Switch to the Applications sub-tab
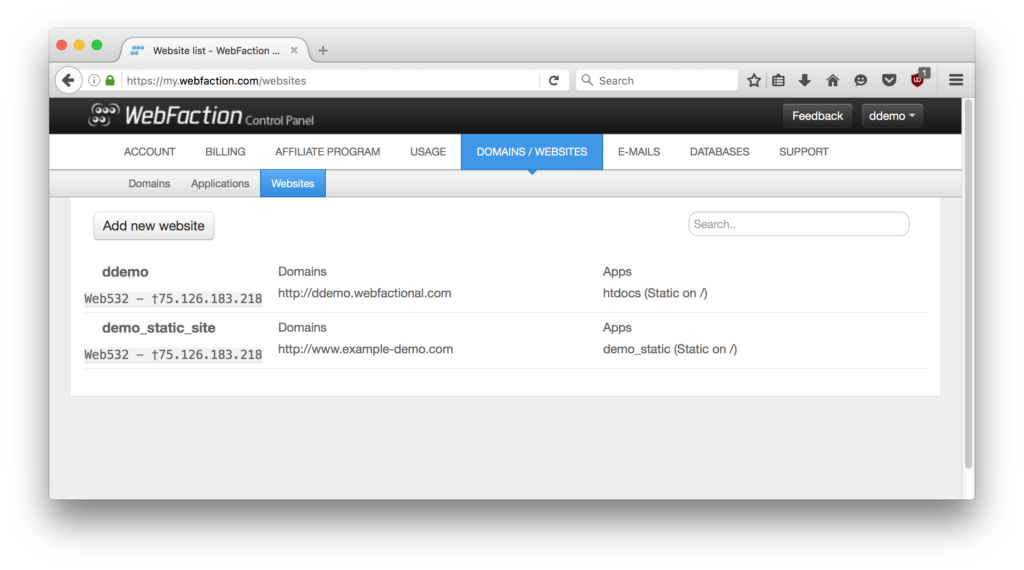 (220, 183)
